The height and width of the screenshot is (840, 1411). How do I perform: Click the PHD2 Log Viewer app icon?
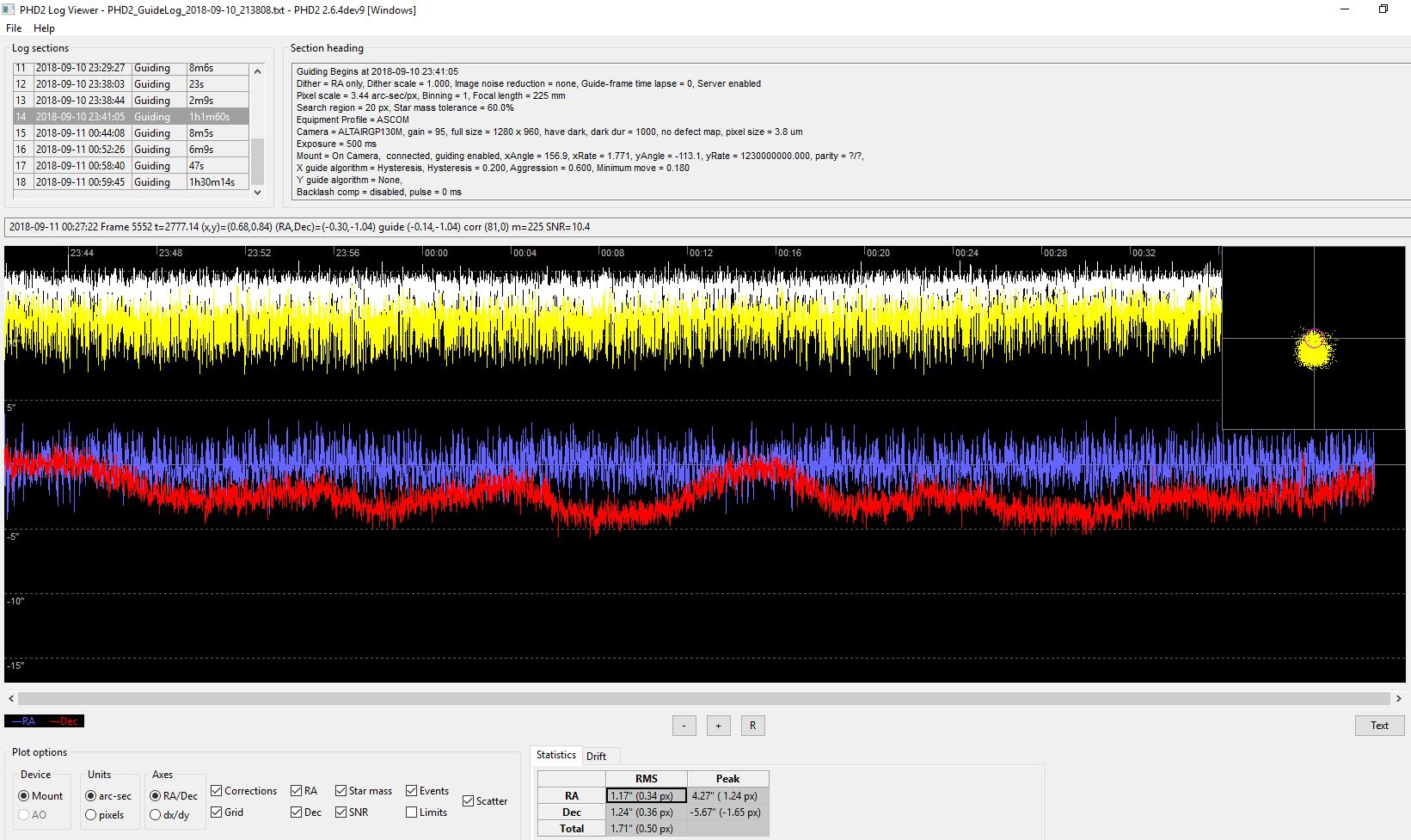(9, 10)
